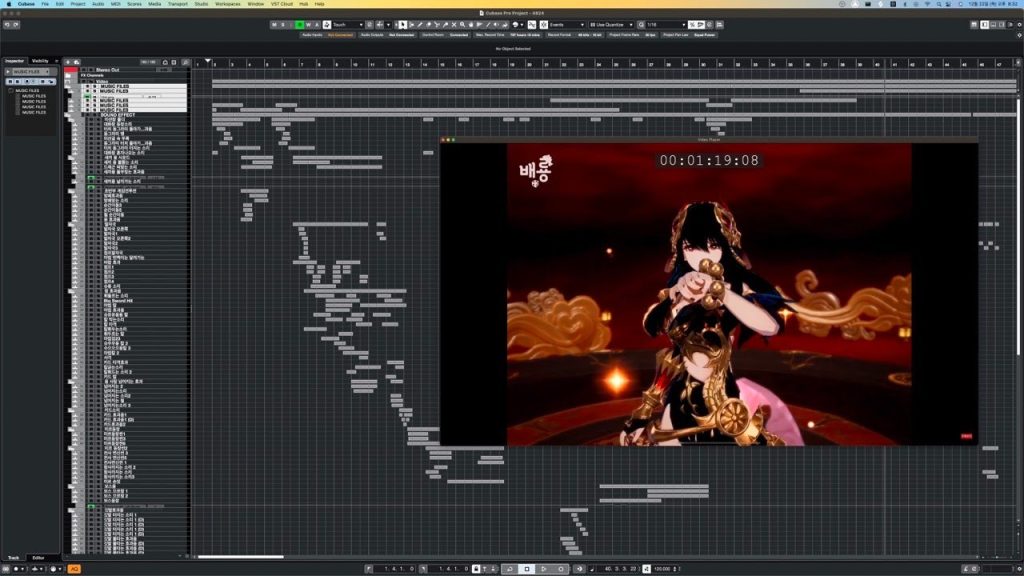Switch to the Inspector tab
This screenshot has height=576, width=1024.
click(14, 61)
